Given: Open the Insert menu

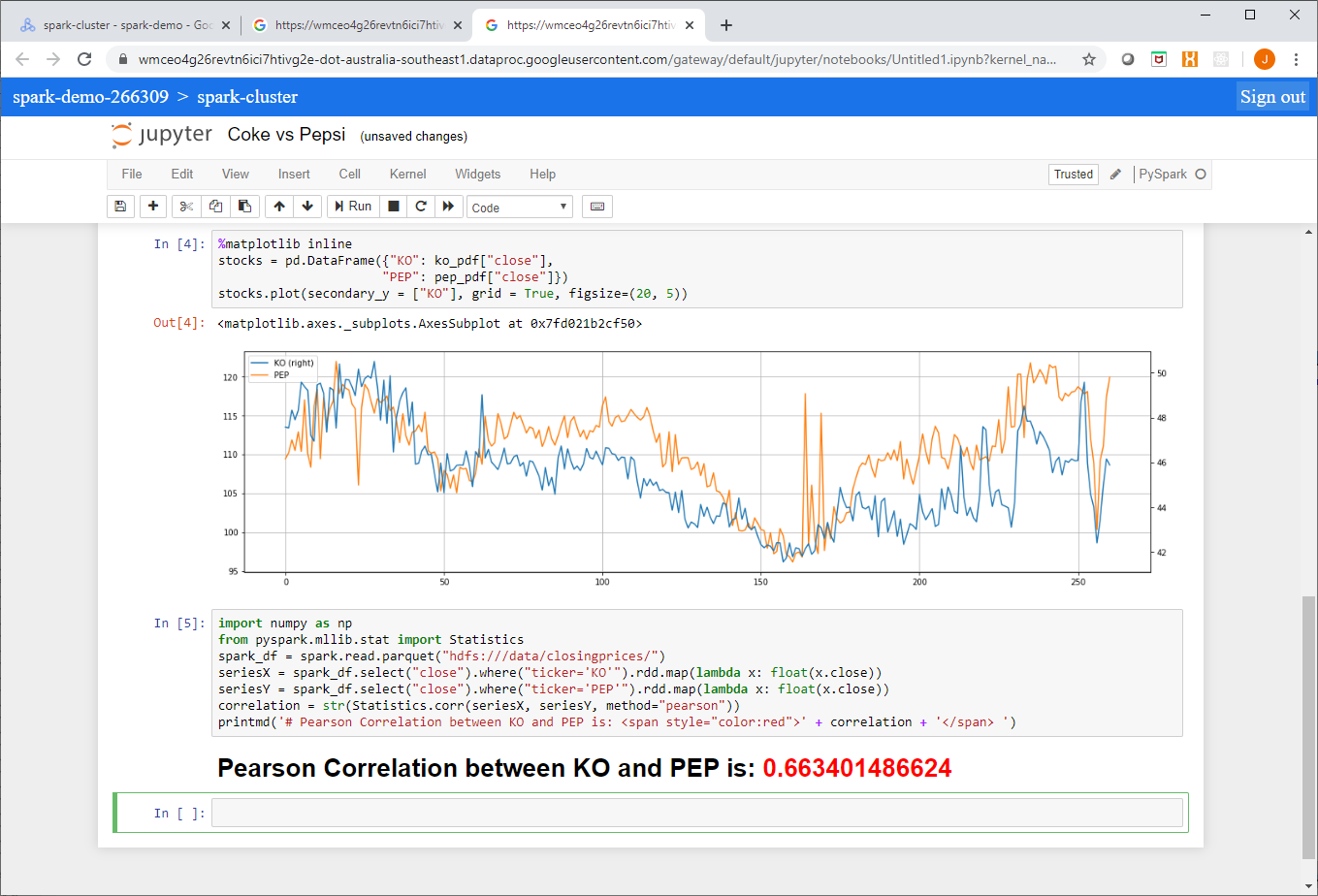Looking at the screenshot, I should coord(294,175).
